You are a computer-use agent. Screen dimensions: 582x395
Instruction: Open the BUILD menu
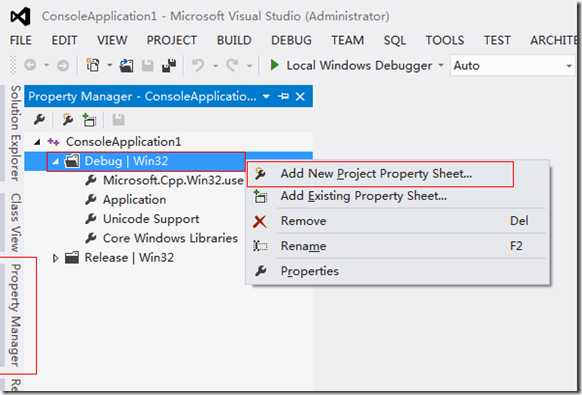click(234, 40)
